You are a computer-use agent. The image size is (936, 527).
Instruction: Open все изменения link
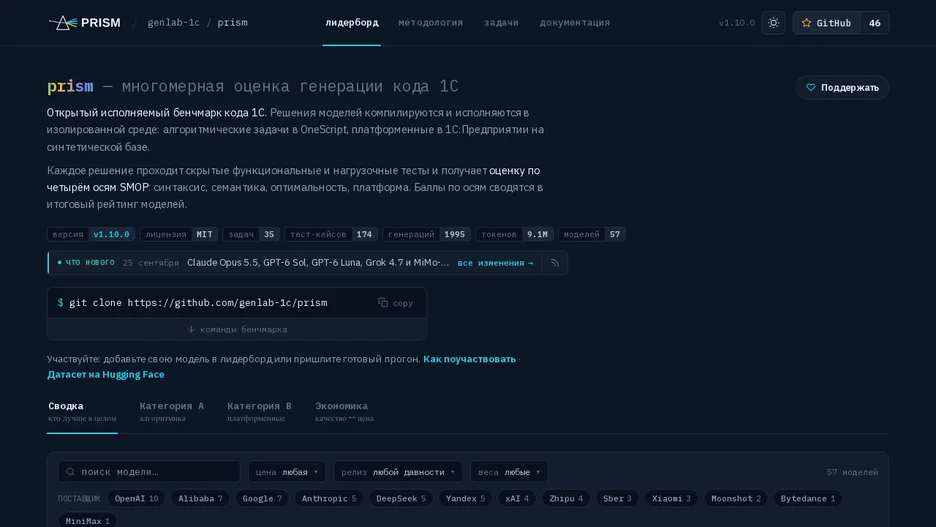click(495, 263)
